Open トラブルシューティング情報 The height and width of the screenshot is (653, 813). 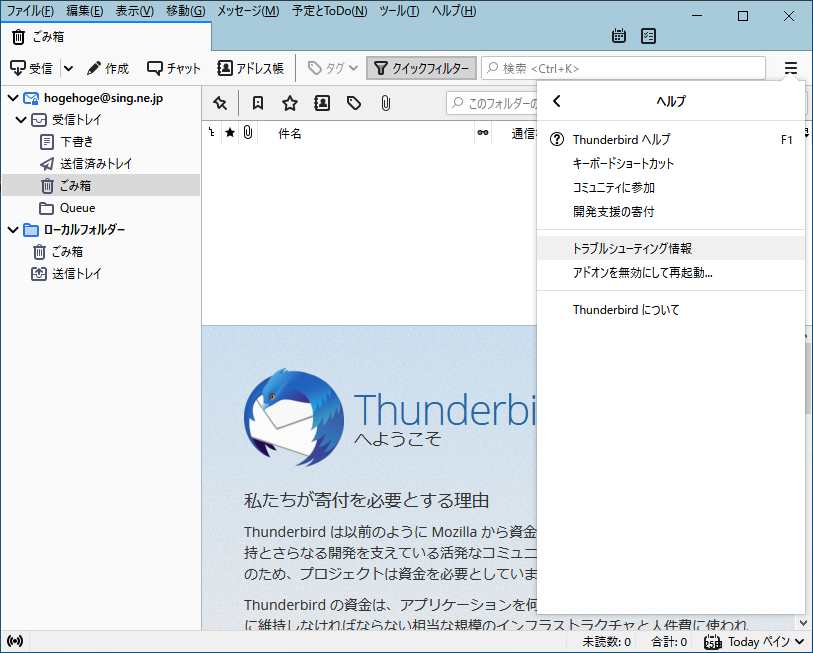click(671, 248)
